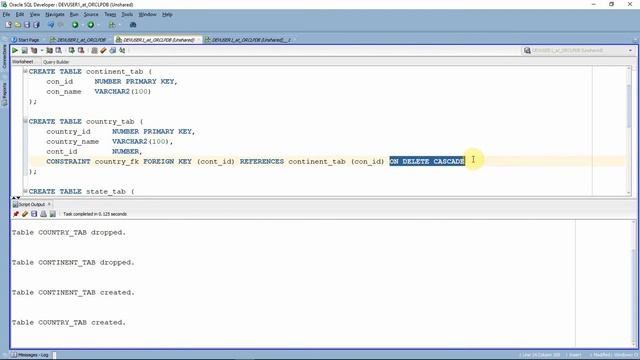Click the Open folder icon in main toolbar
The width and height of the screenshot is (640, 360).
(x=18, y=25)
